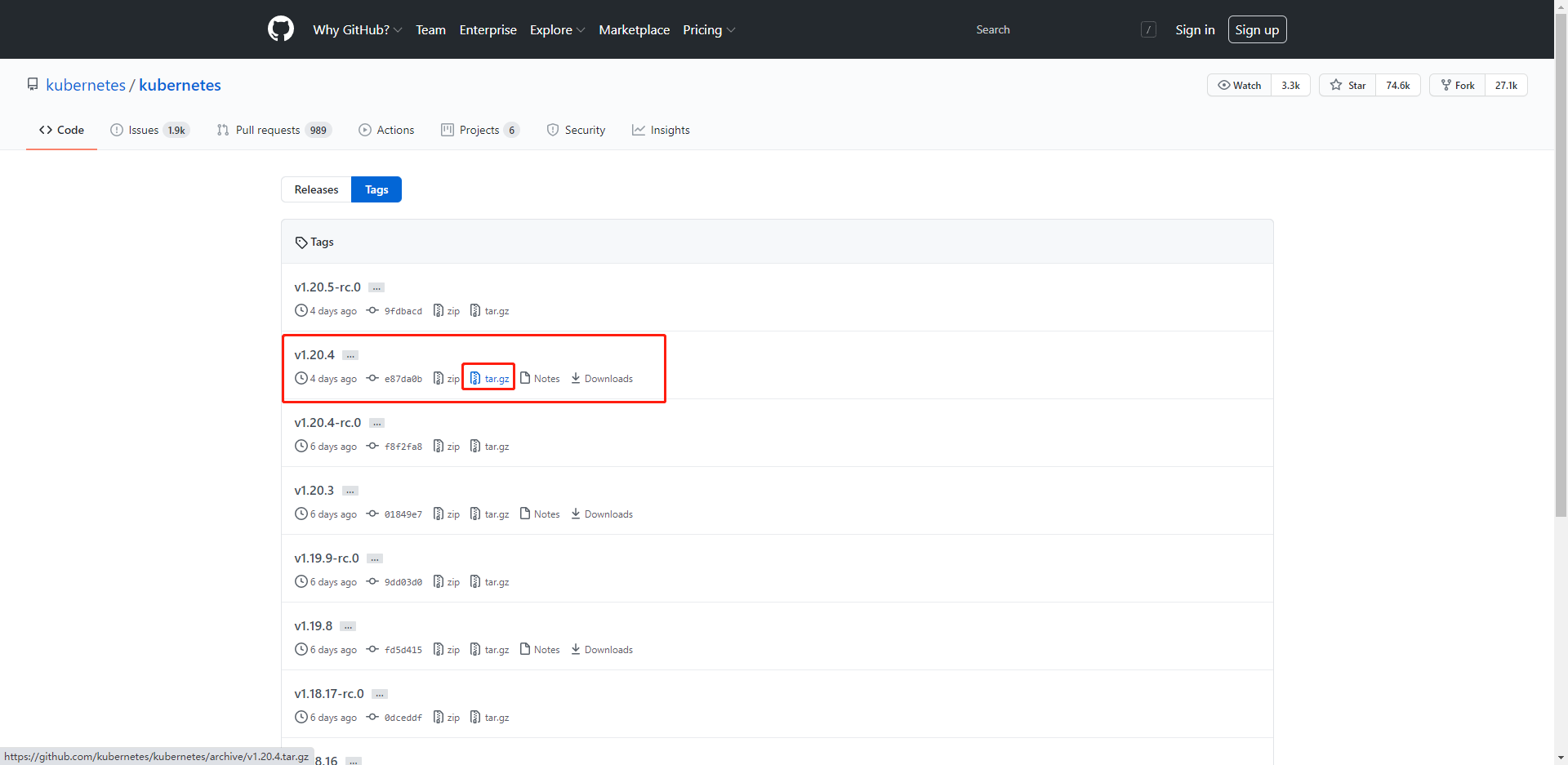Download zip for v1.20.3
Screen dimensions: 1568x765
(447, 514)
